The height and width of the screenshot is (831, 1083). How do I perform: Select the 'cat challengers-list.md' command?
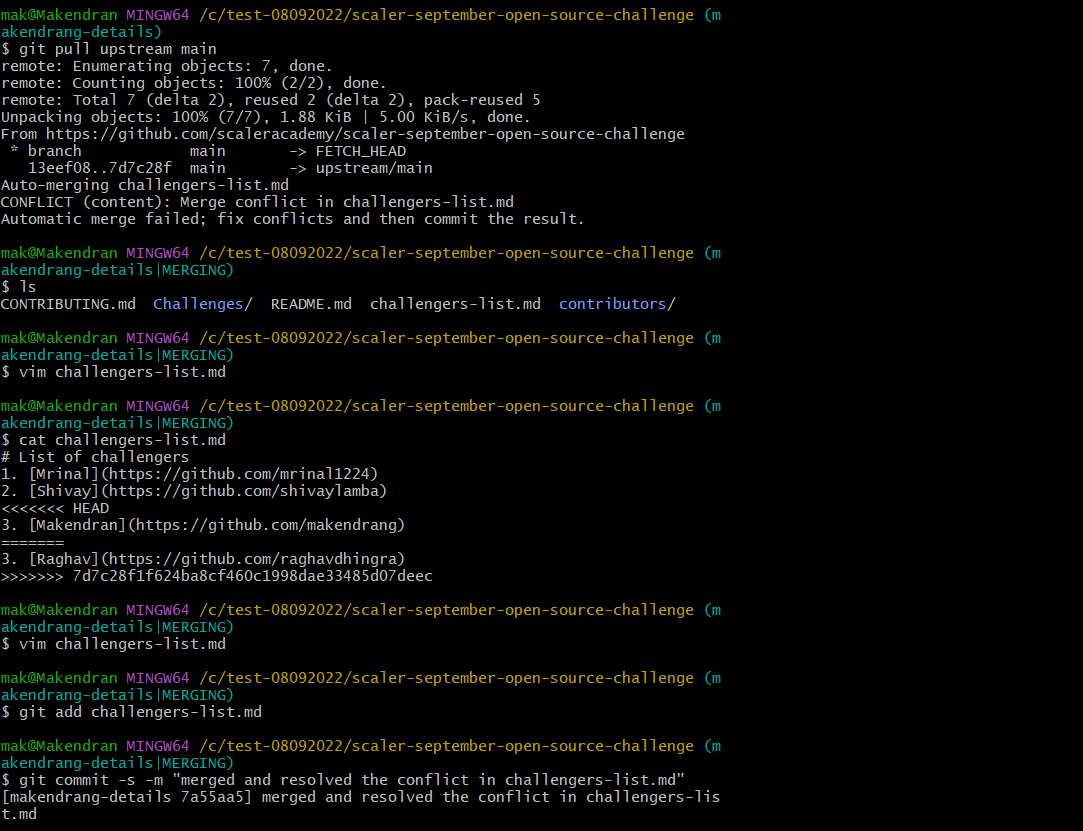122,440
